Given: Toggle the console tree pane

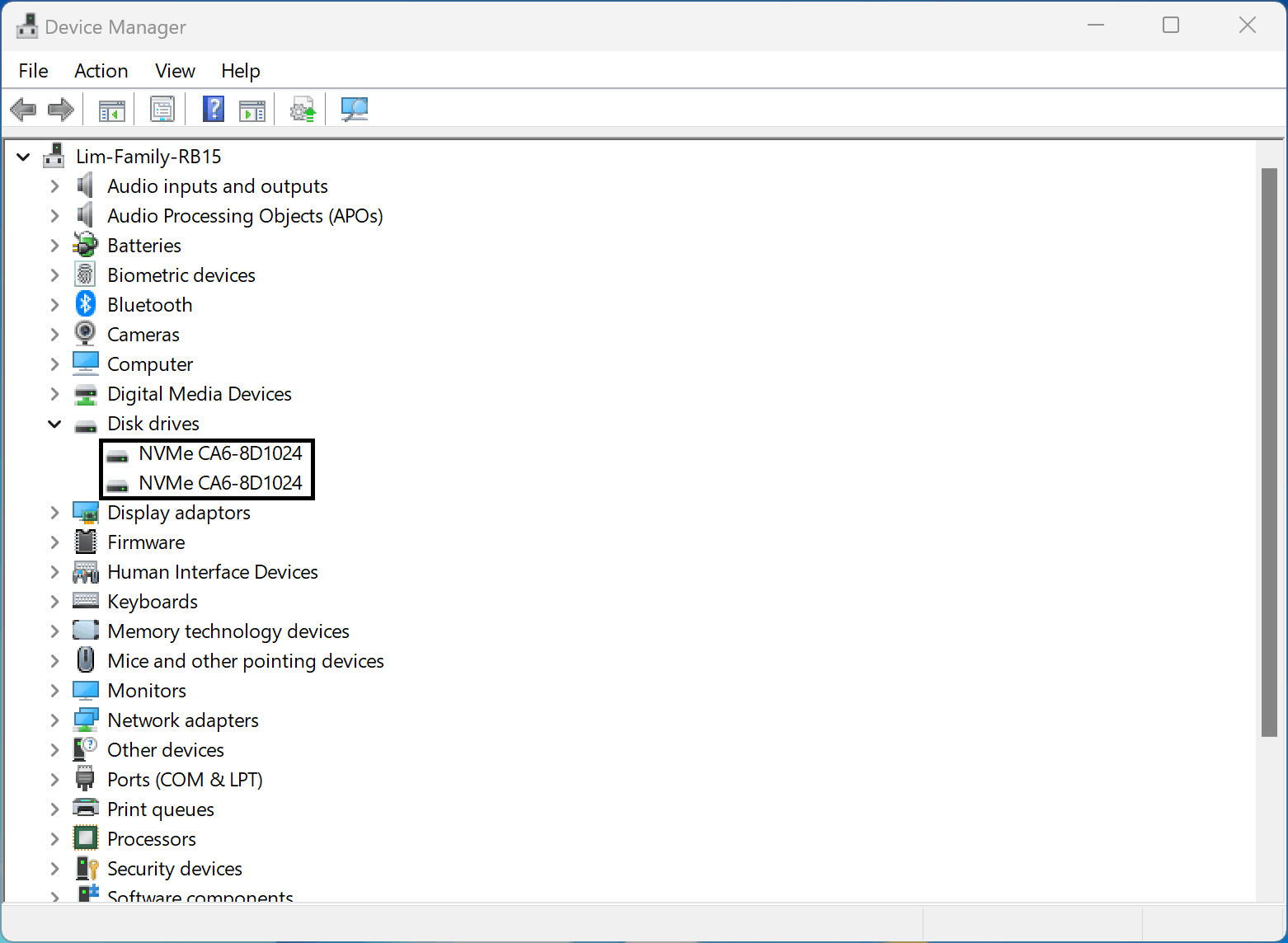Looking at the screenshot, I should pyautogui.click(x=110, y=109).
